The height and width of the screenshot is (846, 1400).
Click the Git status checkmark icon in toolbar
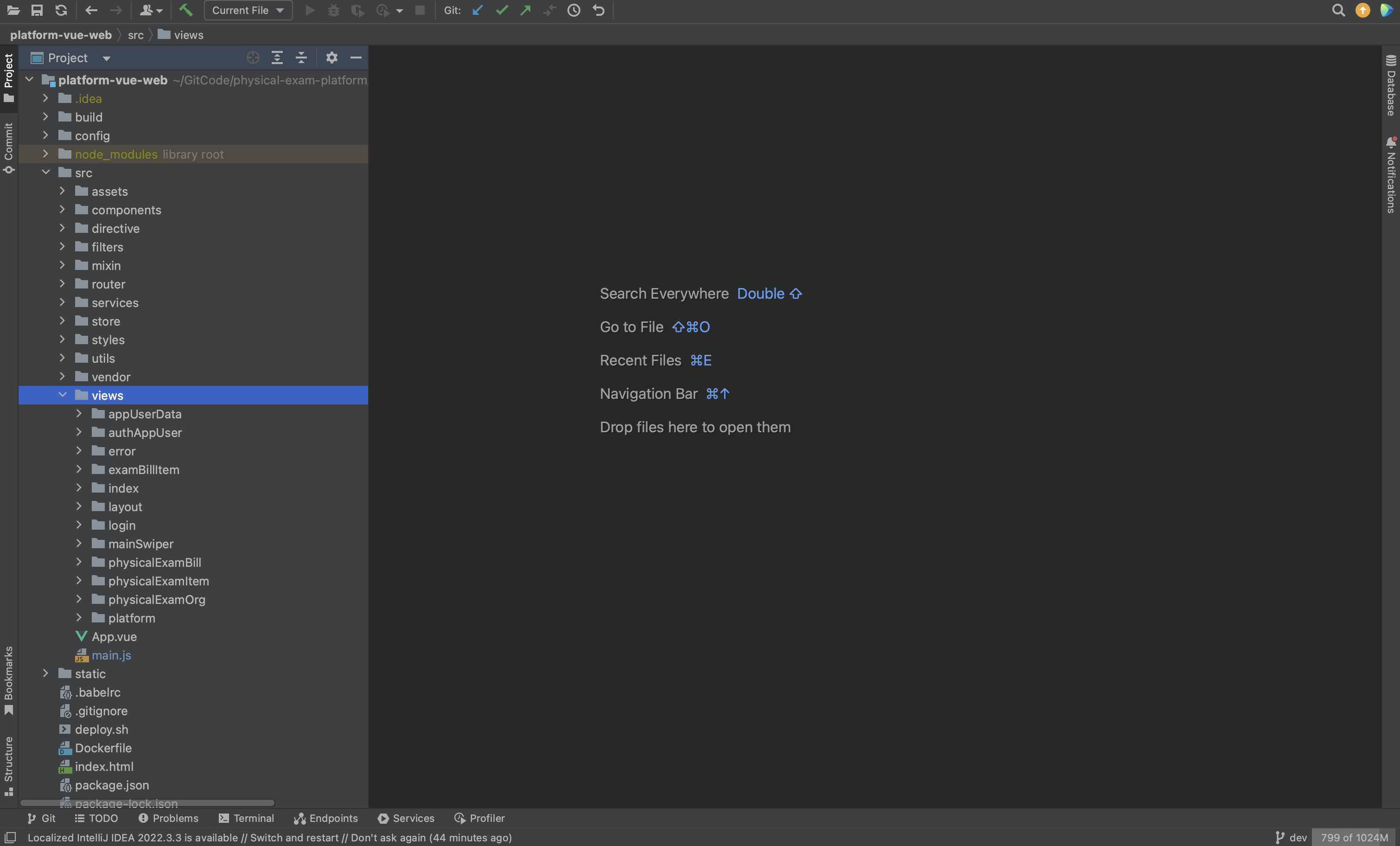click(x=501, y=11)
